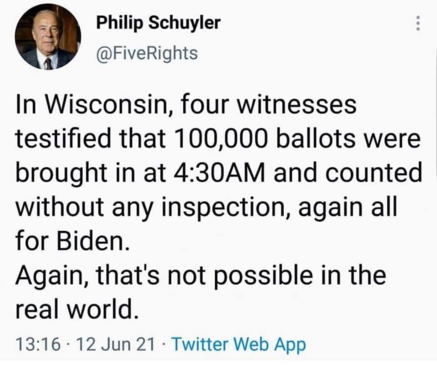Image resolution: width=437 pixels, height=365 pixels.
Task: Click the 'four witnesses' phrase
Action: (x=269, y=104)
